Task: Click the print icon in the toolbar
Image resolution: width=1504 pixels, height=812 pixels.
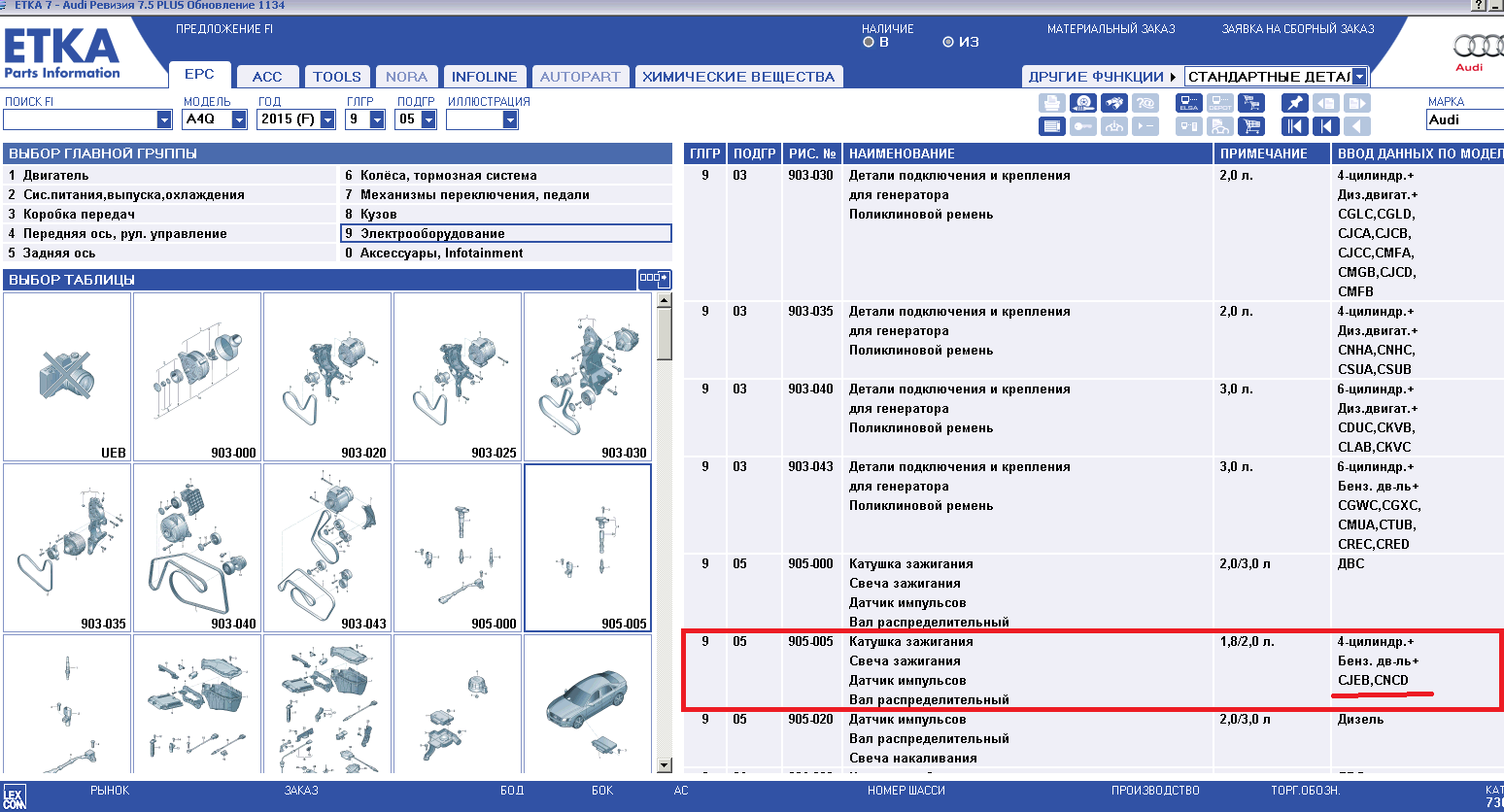Action: pos(1052,103)
